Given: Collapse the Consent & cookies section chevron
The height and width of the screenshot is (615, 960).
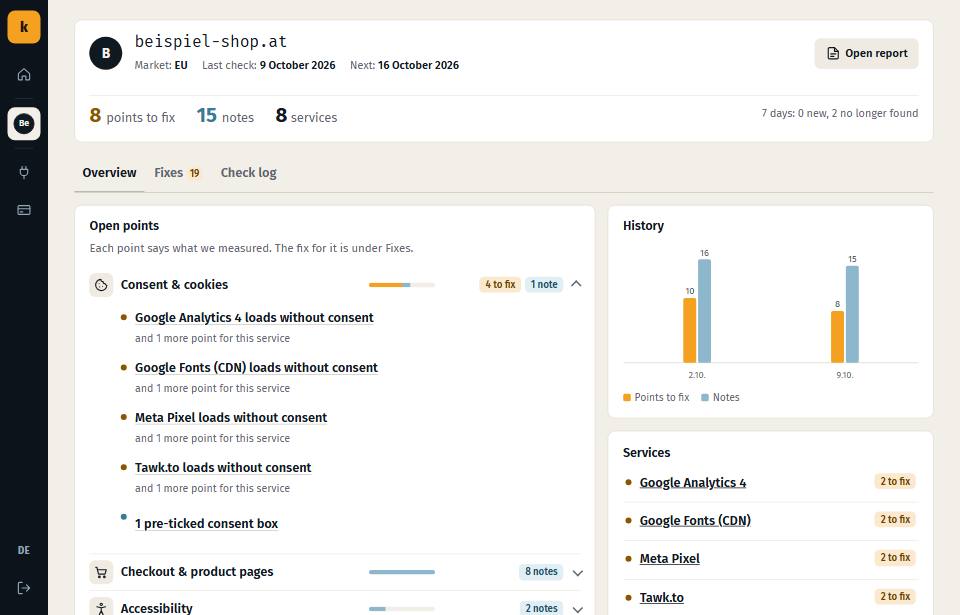Looking at the screenshot, I should tap(576, 284).
